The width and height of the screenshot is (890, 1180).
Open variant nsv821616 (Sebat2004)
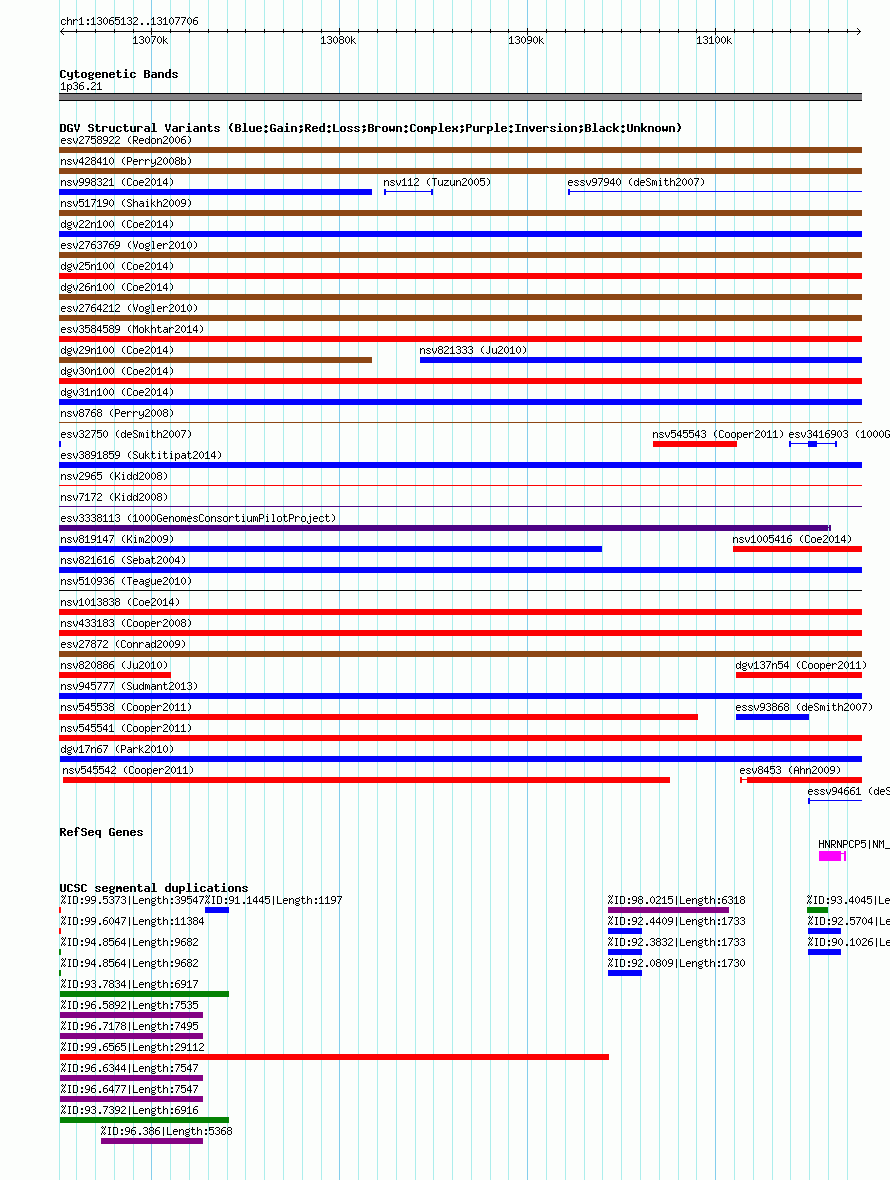(123, 561)
